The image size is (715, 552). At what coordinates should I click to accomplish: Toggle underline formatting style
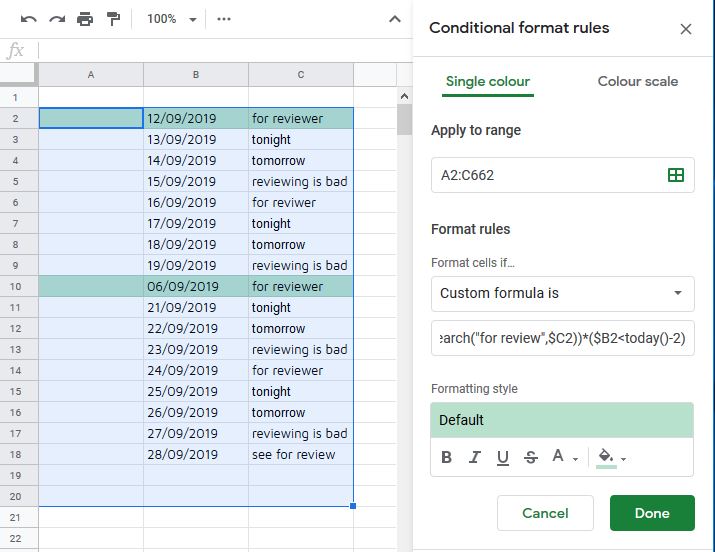[x=503, y=457]
